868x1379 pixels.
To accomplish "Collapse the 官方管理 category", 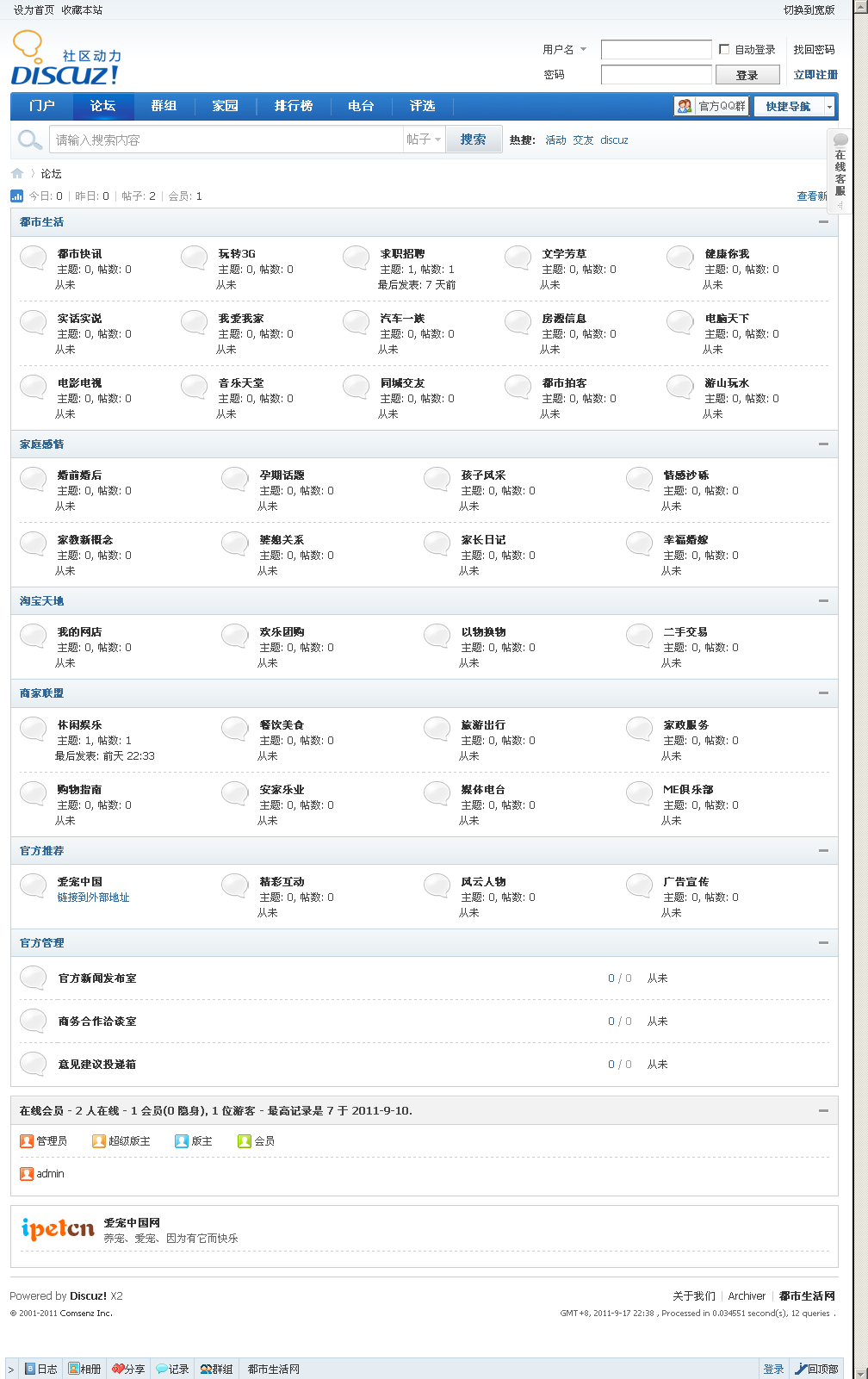I will click(x=823, y=943).
